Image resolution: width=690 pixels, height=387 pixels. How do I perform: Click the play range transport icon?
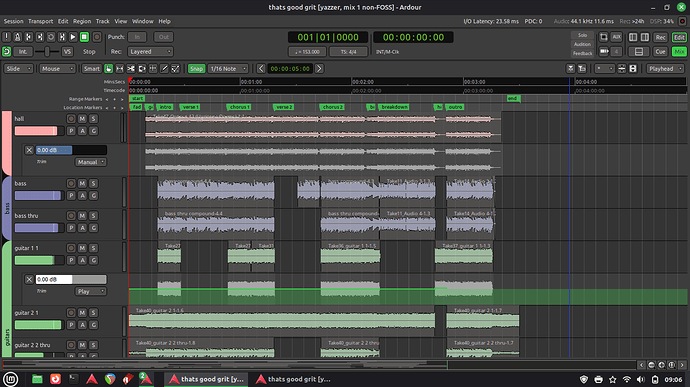tap(62, 37)
